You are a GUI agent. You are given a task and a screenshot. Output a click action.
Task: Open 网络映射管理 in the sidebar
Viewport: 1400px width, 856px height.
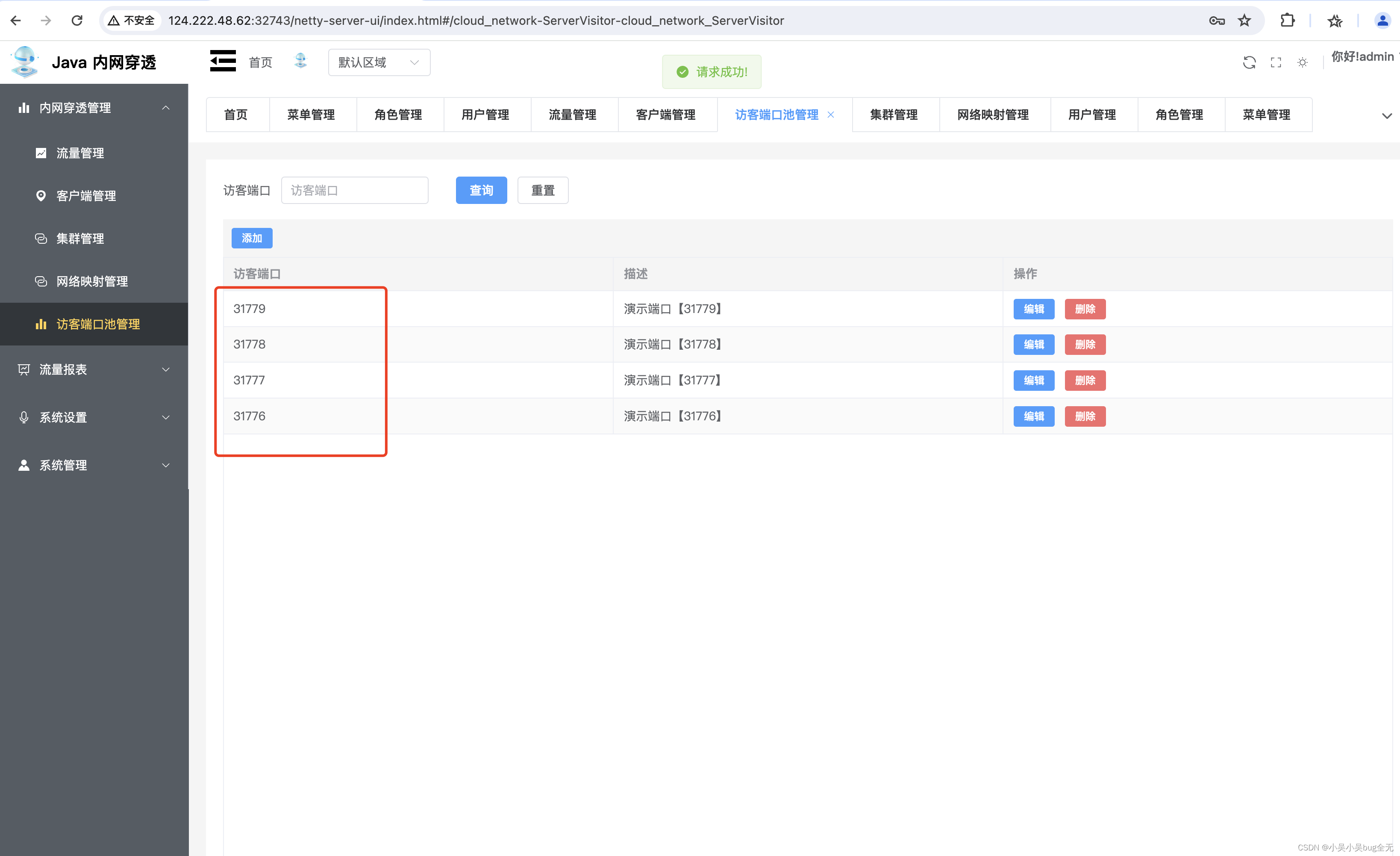tap(94, 281)
